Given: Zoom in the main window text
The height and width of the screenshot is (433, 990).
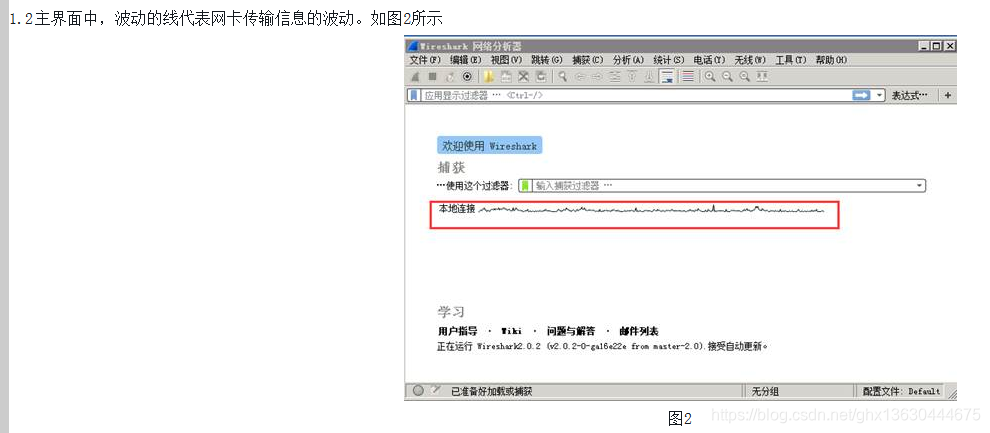Looking at the screenshot, I should point(710,76).
